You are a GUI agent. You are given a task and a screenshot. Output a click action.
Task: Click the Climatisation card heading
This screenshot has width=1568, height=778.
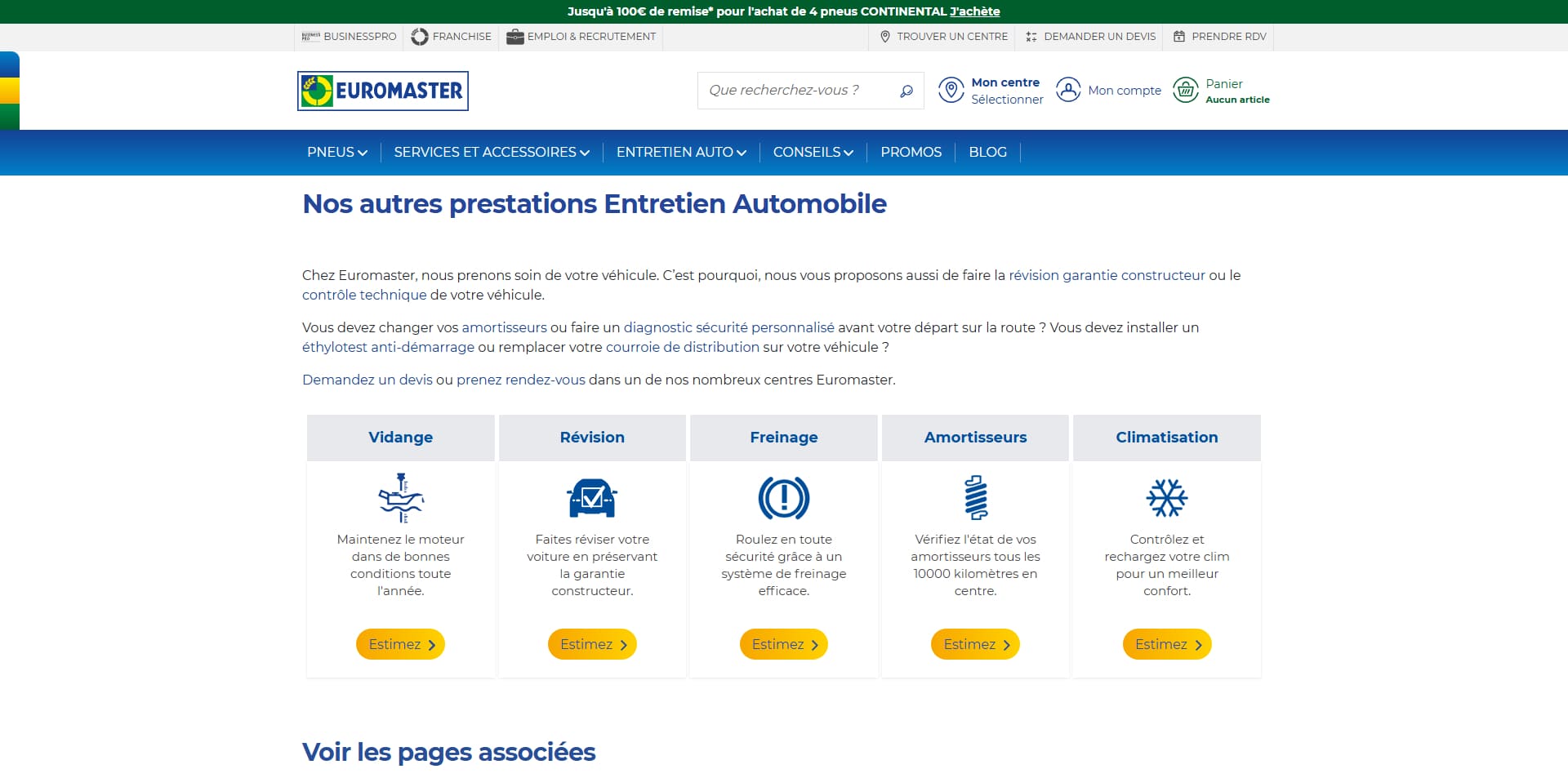1167,438
